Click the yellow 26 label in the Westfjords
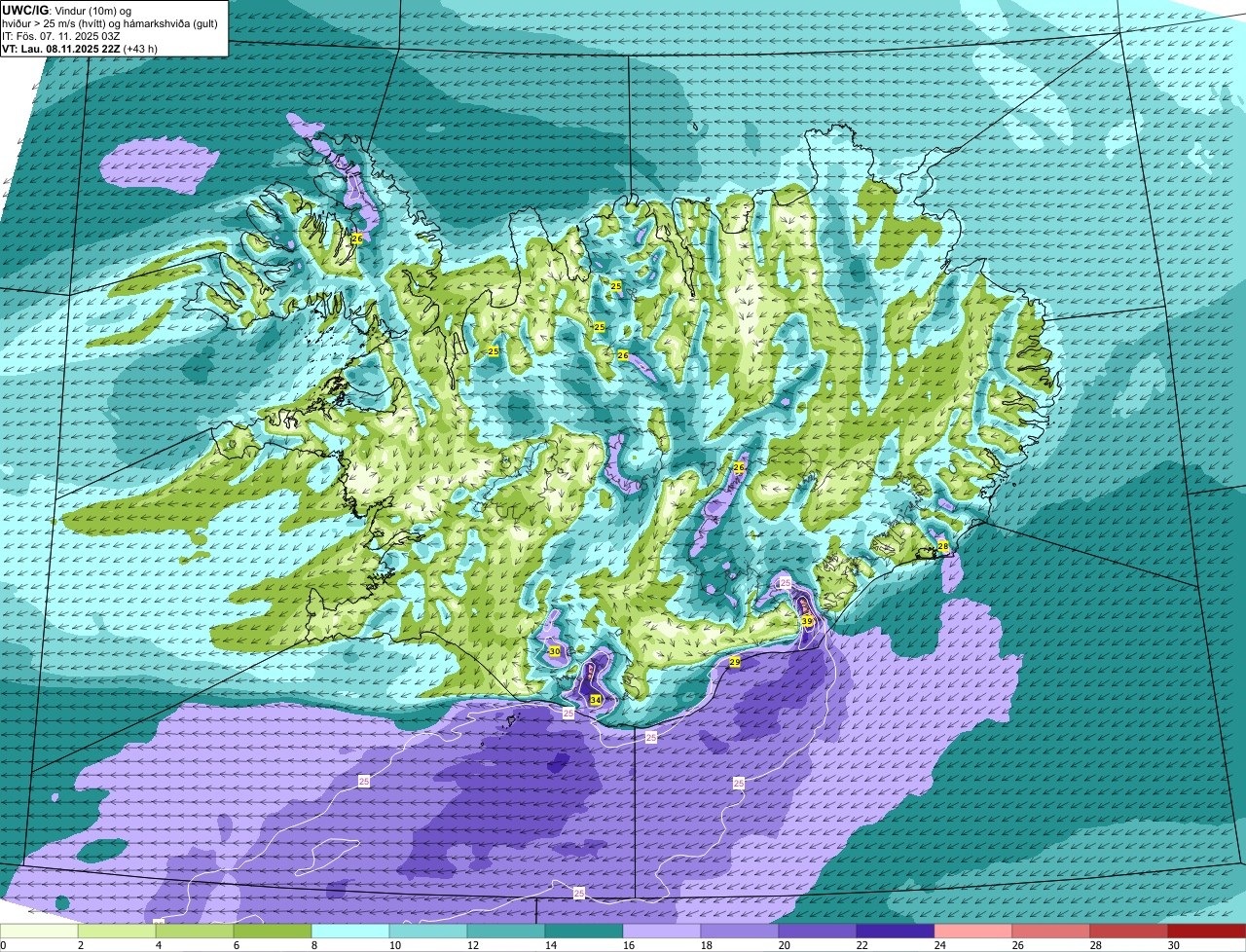This screenshot has width=1246, height=952. (357, 238)
